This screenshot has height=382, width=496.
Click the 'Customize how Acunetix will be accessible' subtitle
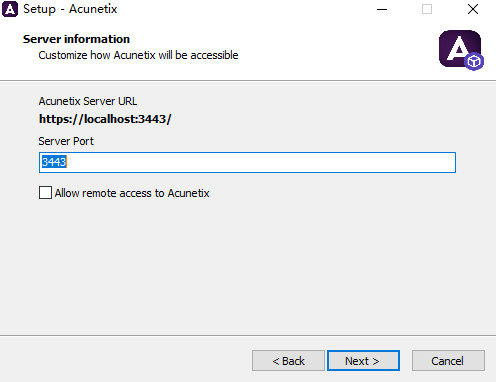pyautogui.click(x=138, y=55)
